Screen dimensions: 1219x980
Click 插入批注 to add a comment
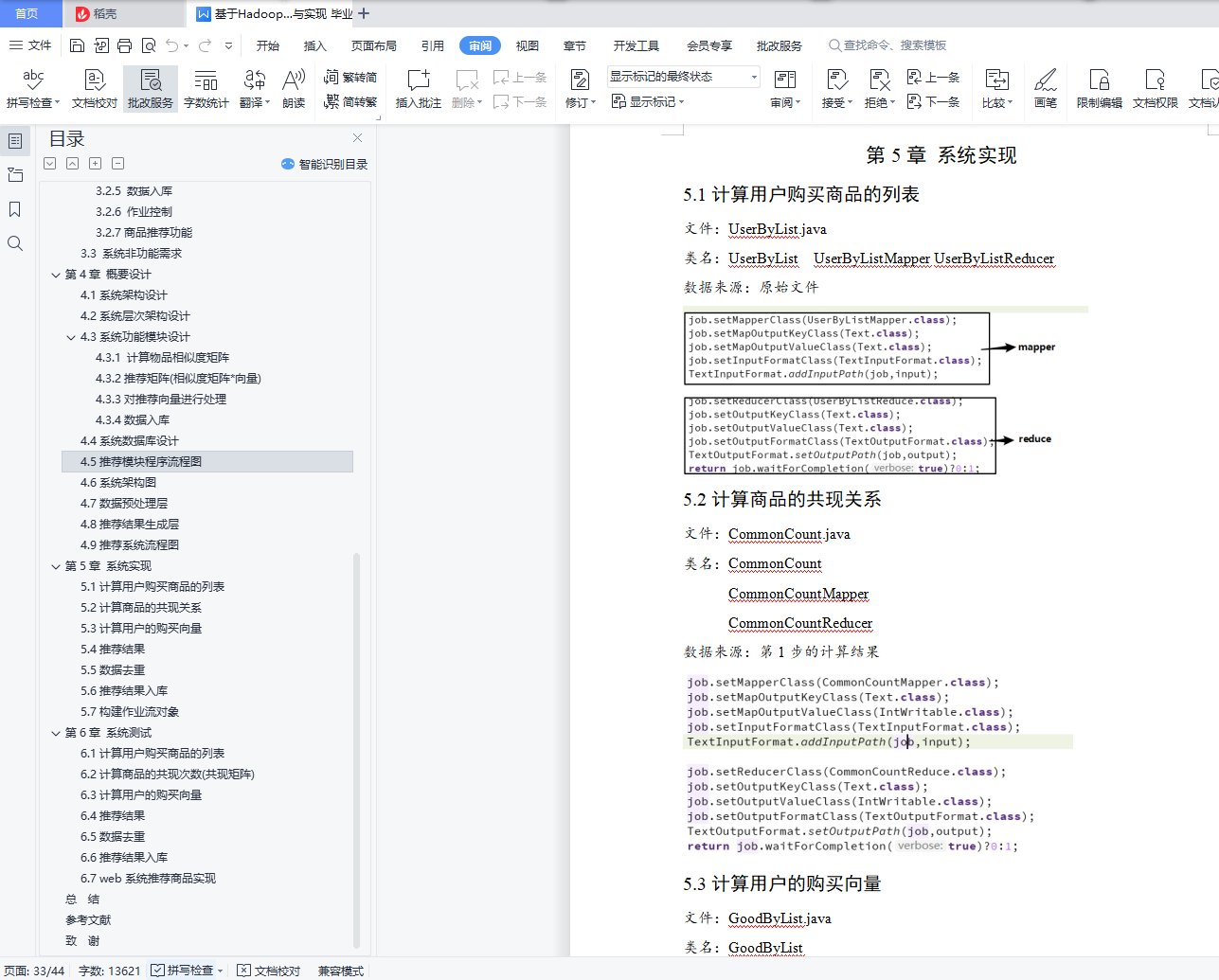419,88
